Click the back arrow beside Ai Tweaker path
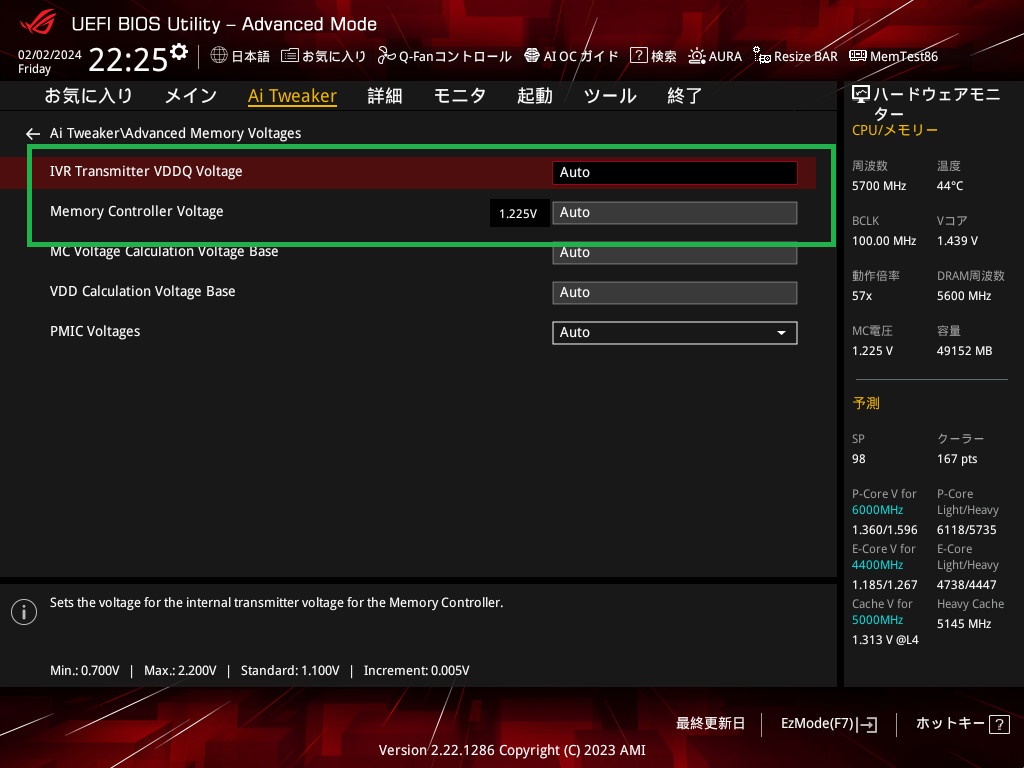The height and width of the screenshot is (768, 1024). (x=33, y=134)
